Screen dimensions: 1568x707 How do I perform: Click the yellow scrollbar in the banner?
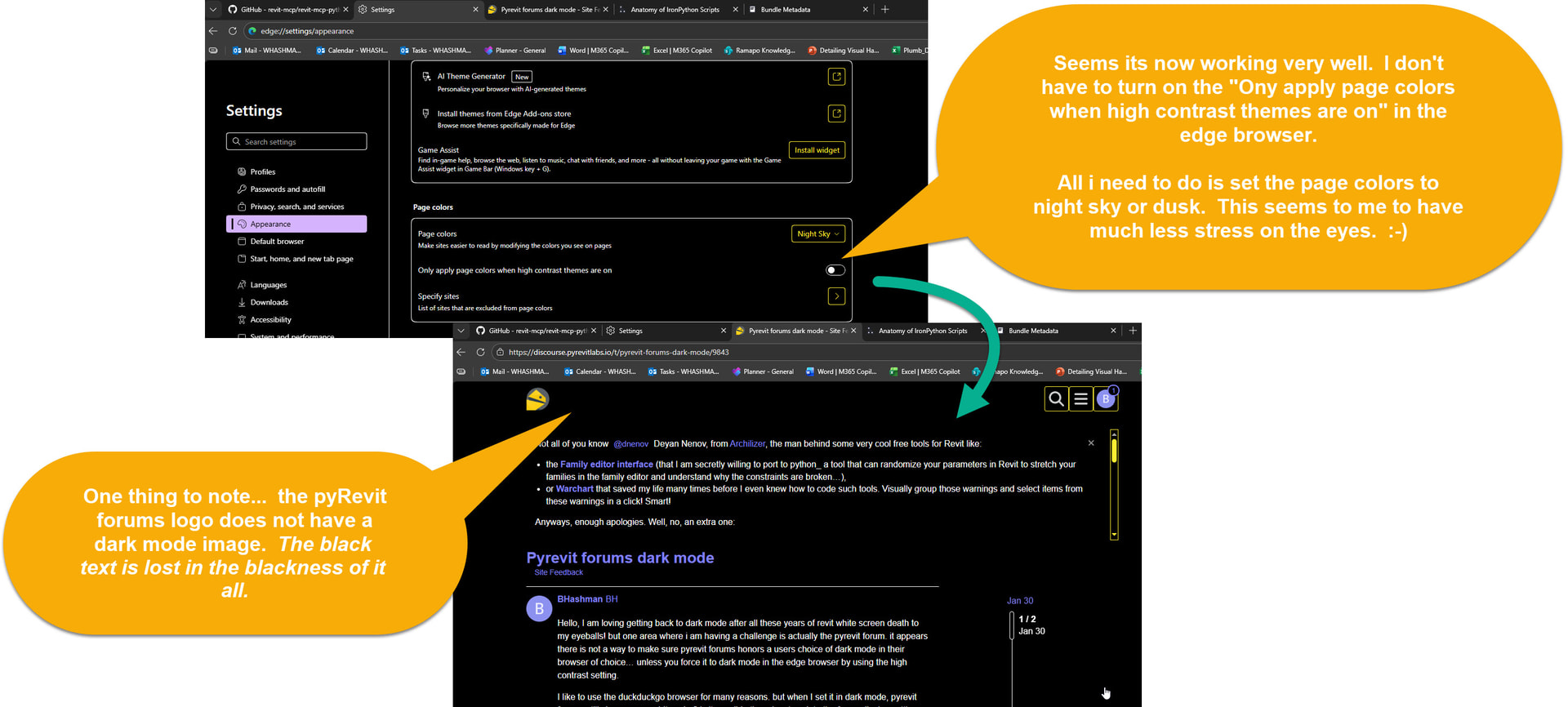click(x=1114, y=451)
